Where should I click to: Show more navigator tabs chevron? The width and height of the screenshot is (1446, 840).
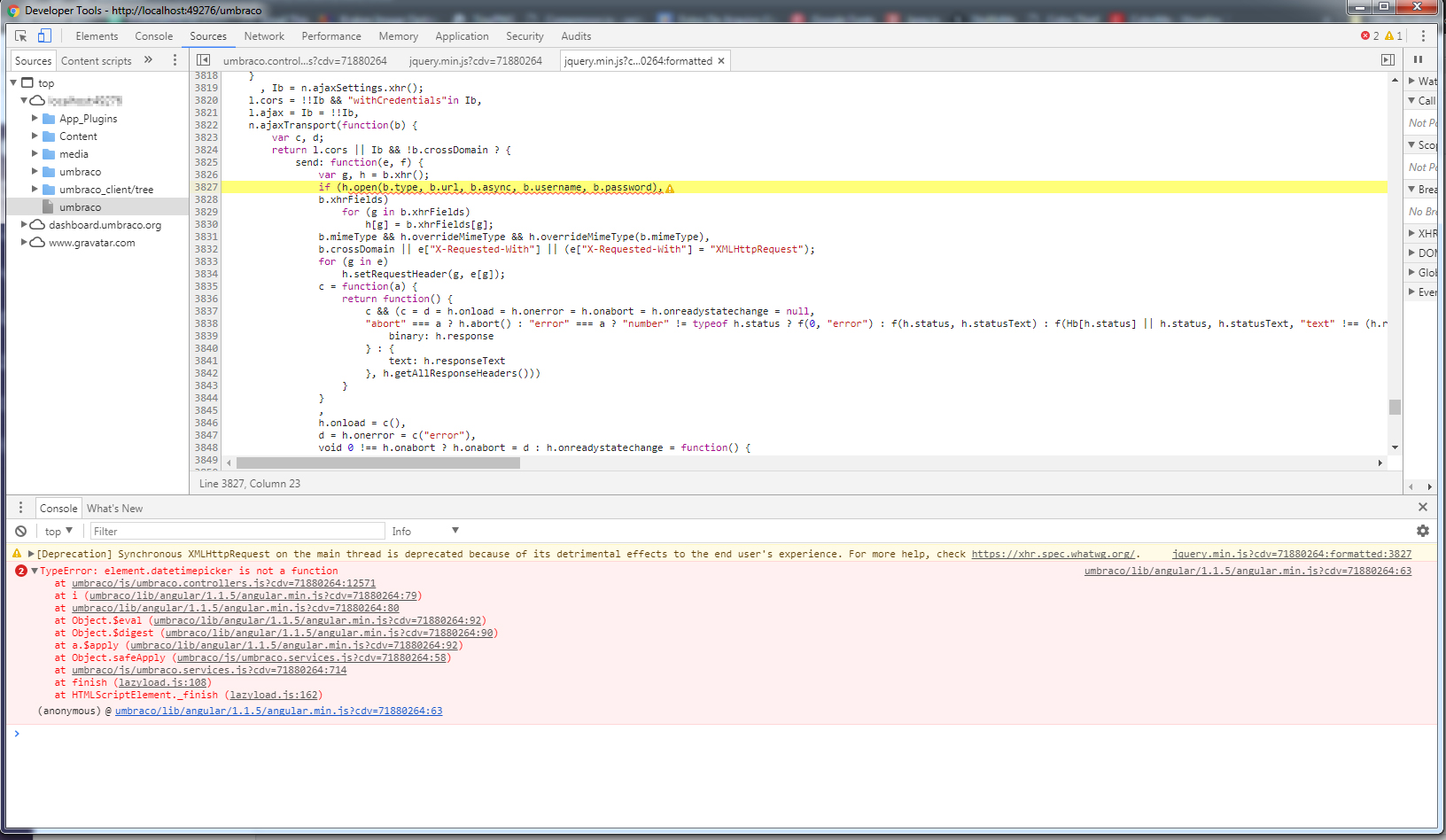[148, 60]
